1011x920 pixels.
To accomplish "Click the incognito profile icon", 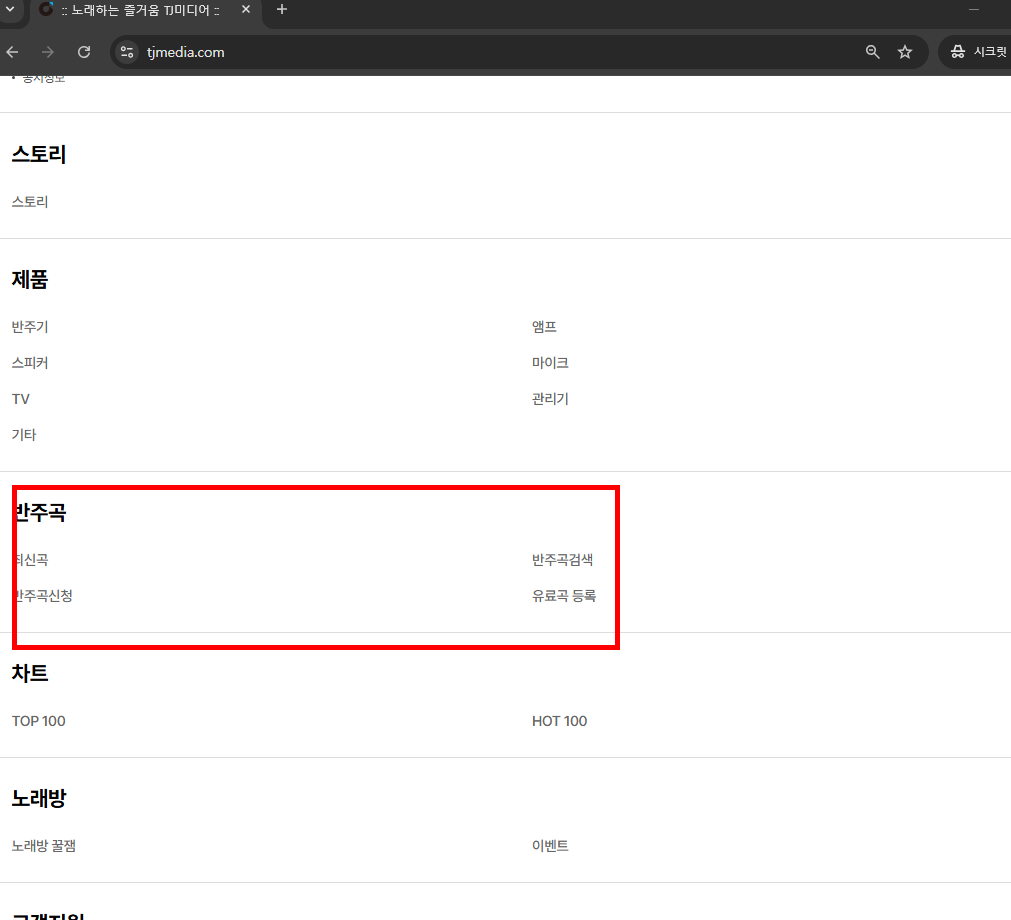I will [x=958, y=51].
